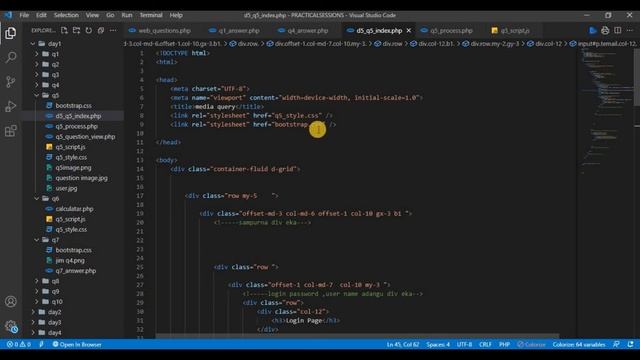Open the Extensions view
640x360 pixels.
[x=11, y=131]
